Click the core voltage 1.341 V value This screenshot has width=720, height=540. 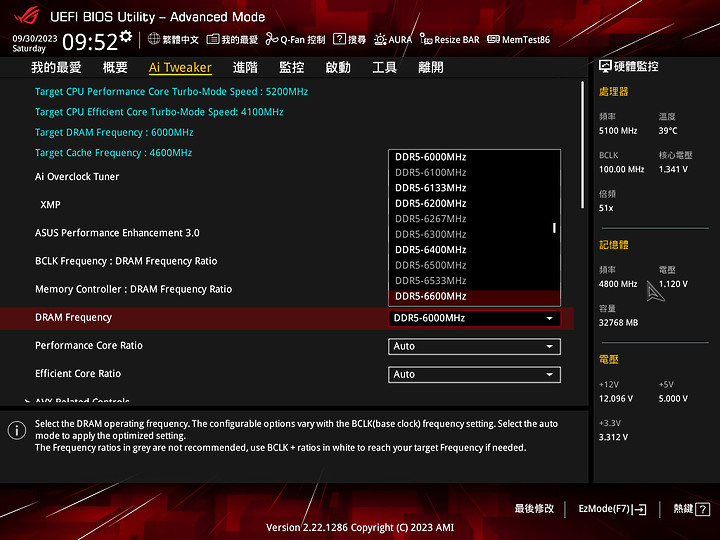point(673,169)
